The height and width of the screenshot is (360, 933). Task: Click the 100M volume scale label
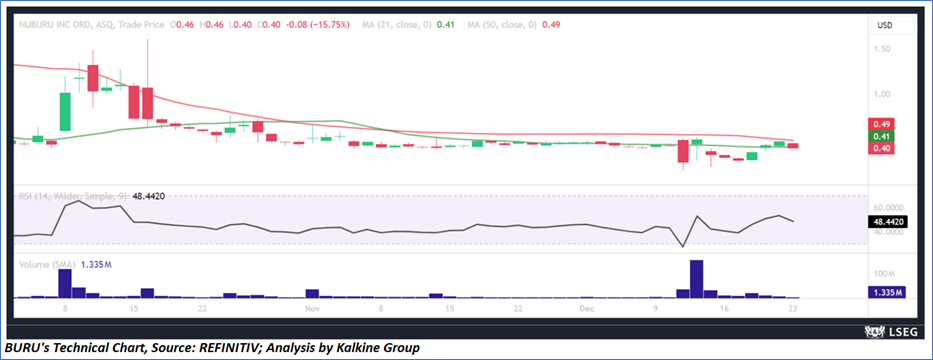point(884,274)
